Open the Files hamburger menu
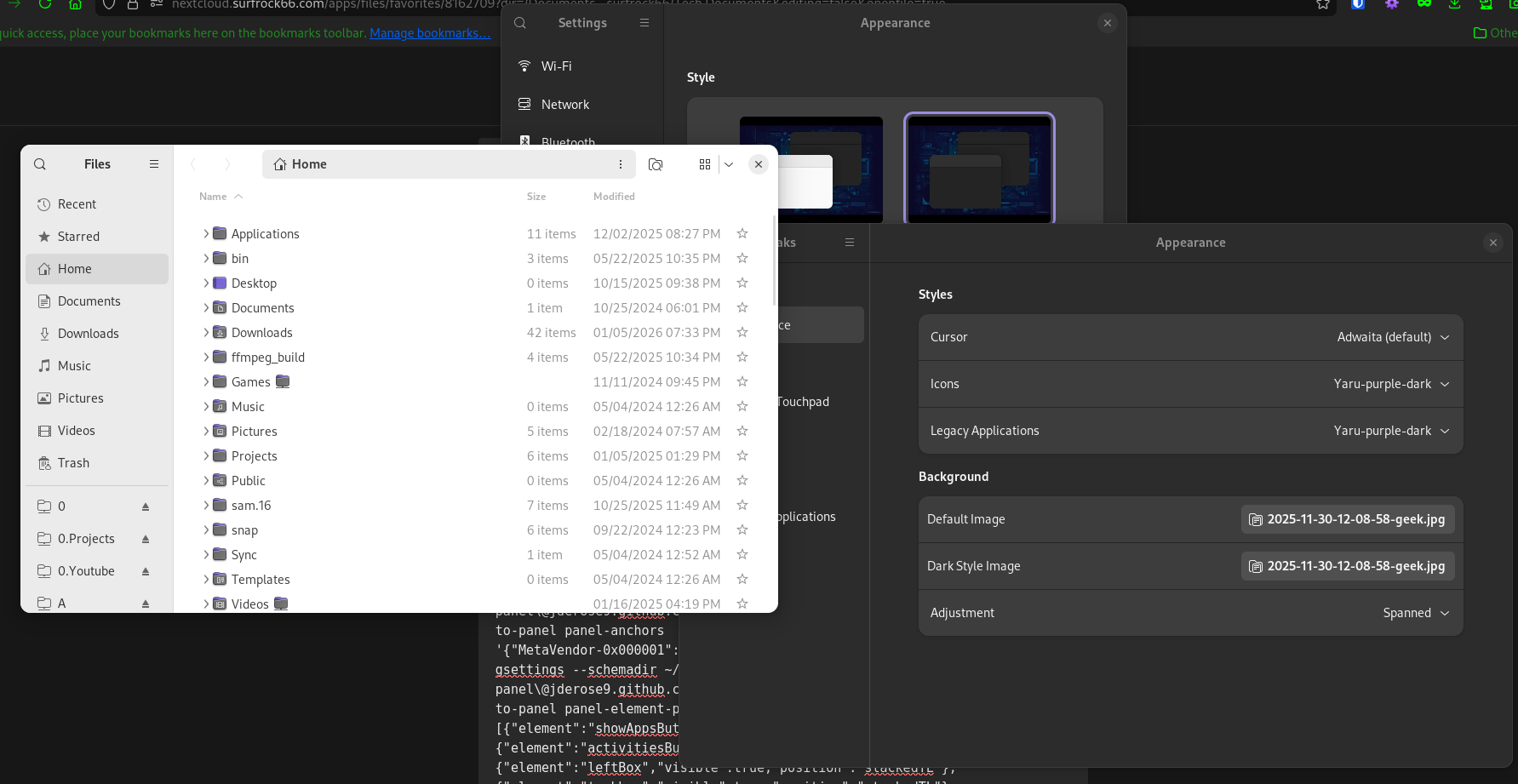The width and height of the screenshot is (1518, 784). tap(154, 164)
